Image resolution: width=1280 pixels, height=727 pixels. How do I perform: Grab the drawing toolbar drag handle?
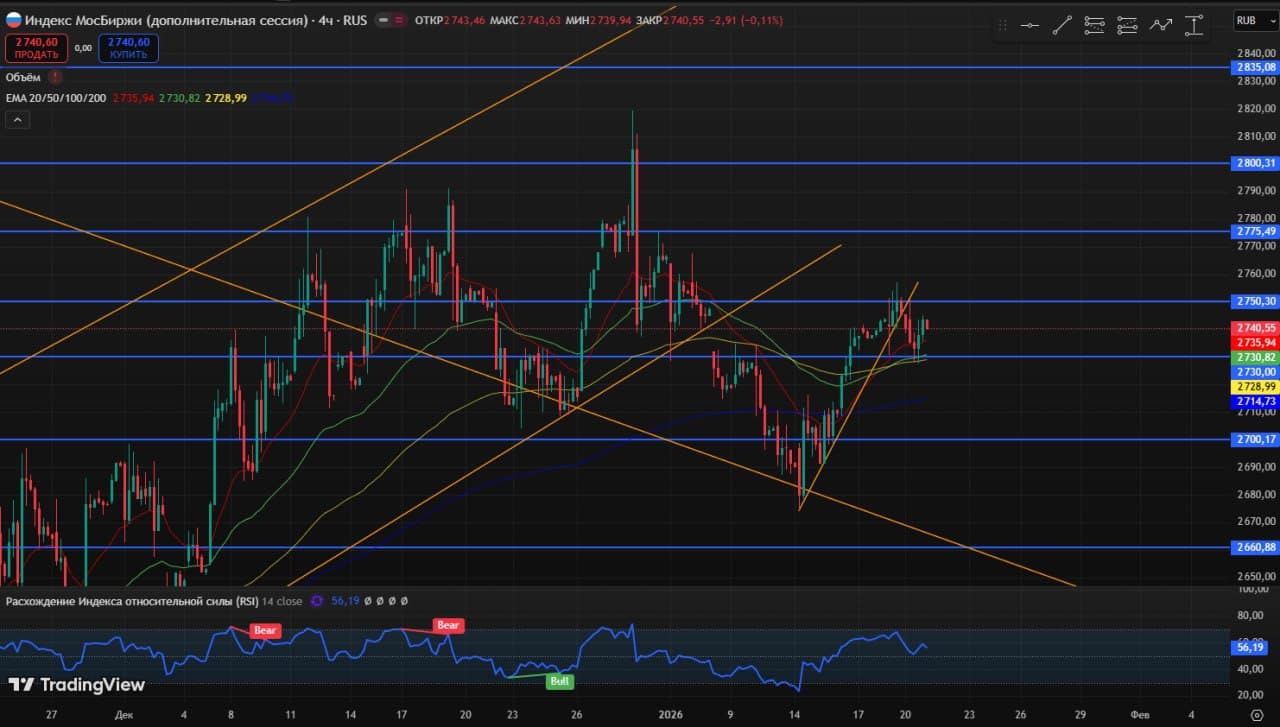1003,26
